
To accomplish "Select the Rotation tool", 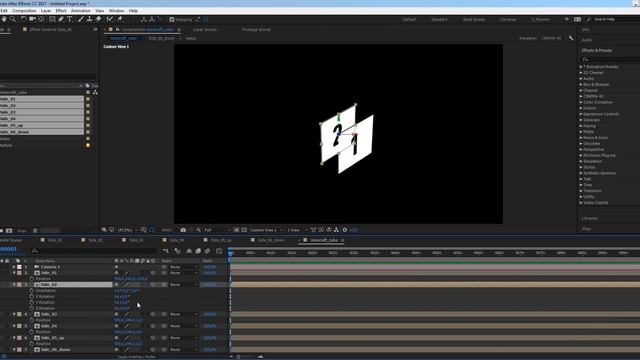I will click(x=23, y=19).
